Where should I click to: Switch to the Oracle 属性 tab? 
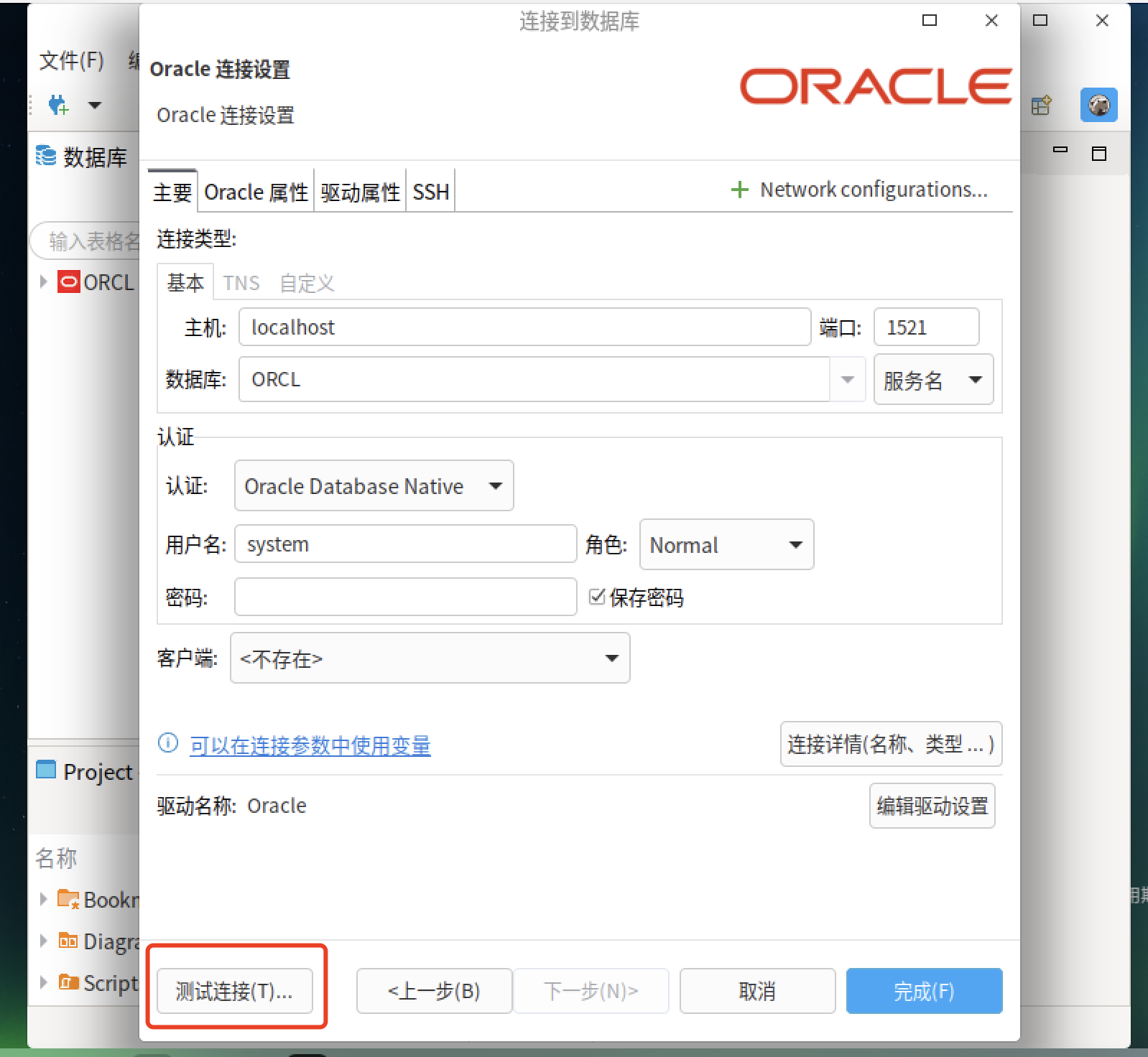click(x=256, y=192)
